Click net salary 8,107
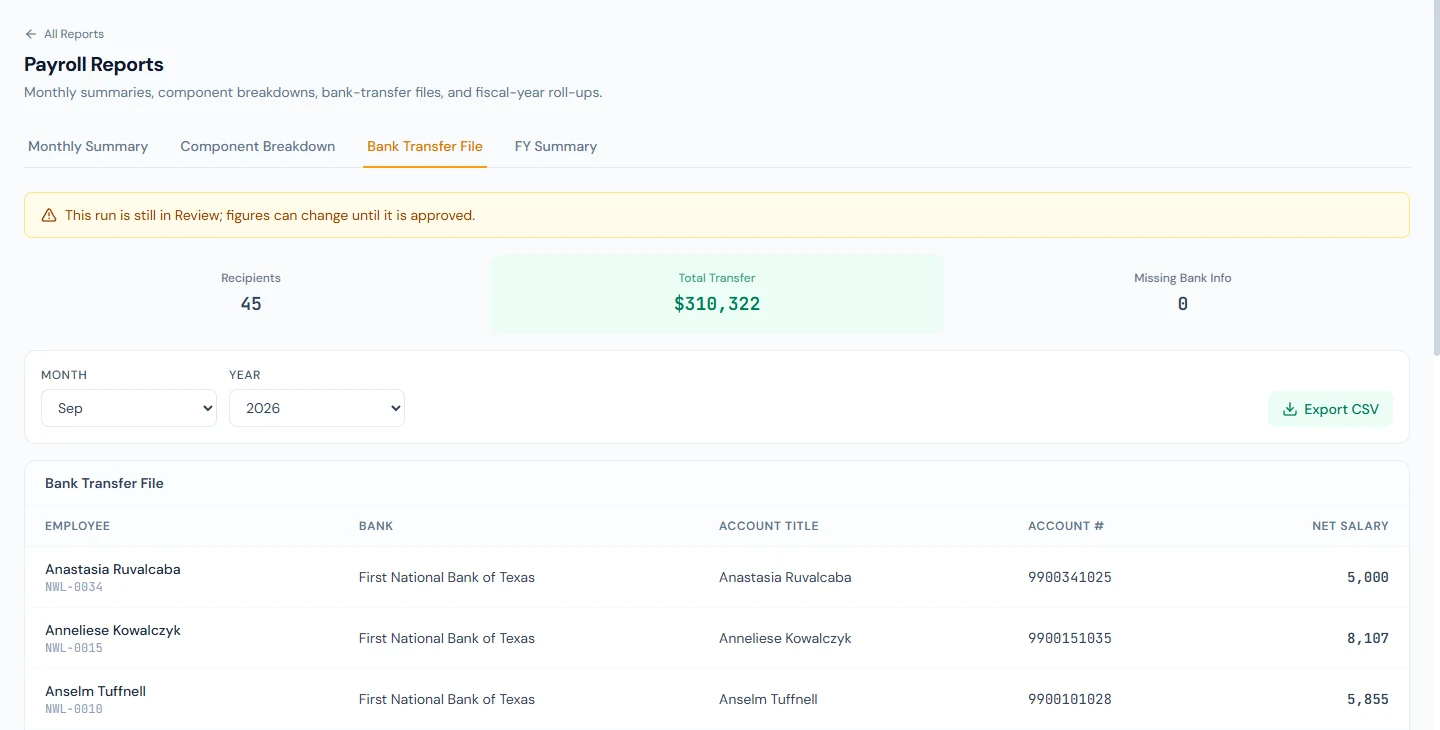This screenshot has height=730, width=1440. point(1368,638)
